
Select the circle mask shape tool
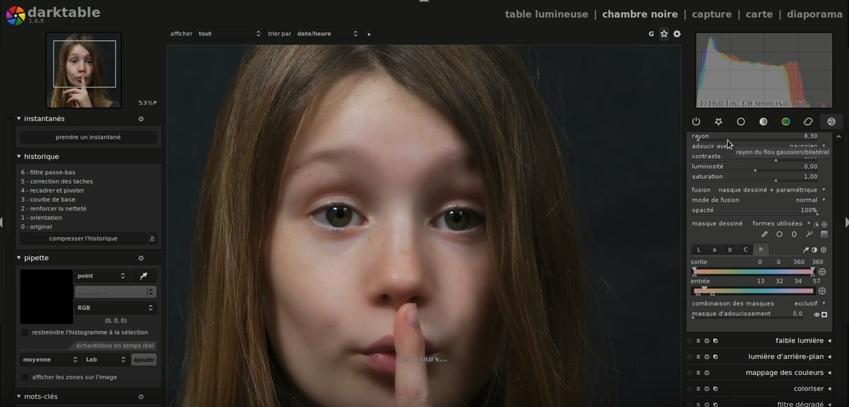779,234
